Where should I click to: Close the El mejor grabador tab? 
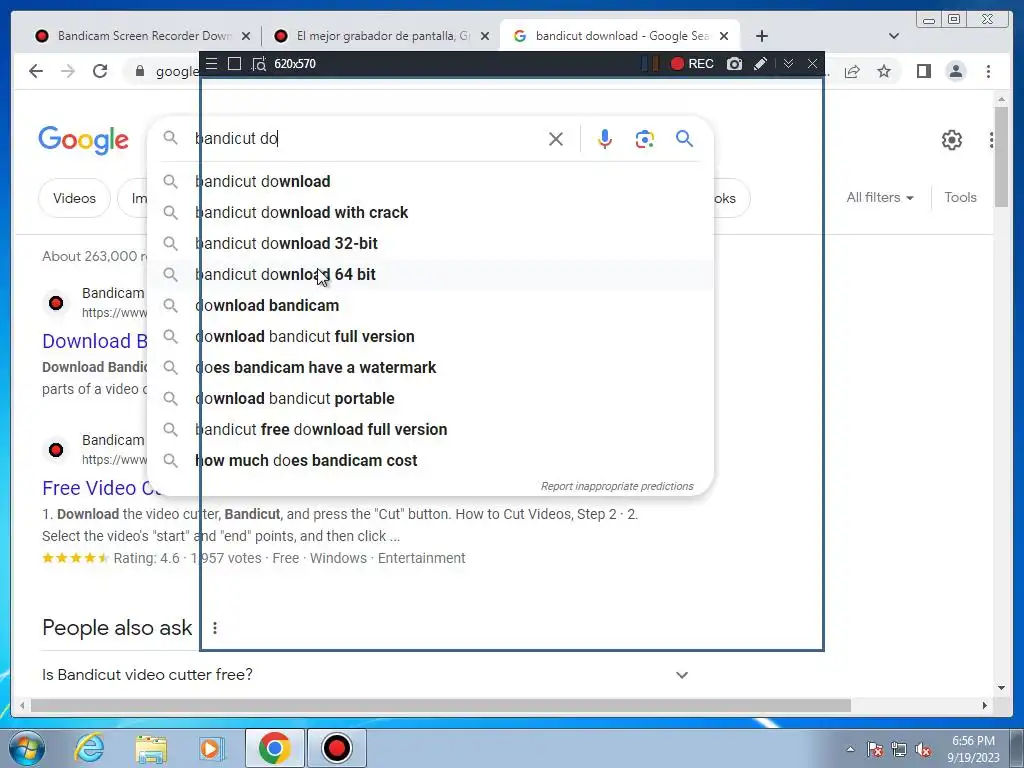485,36
